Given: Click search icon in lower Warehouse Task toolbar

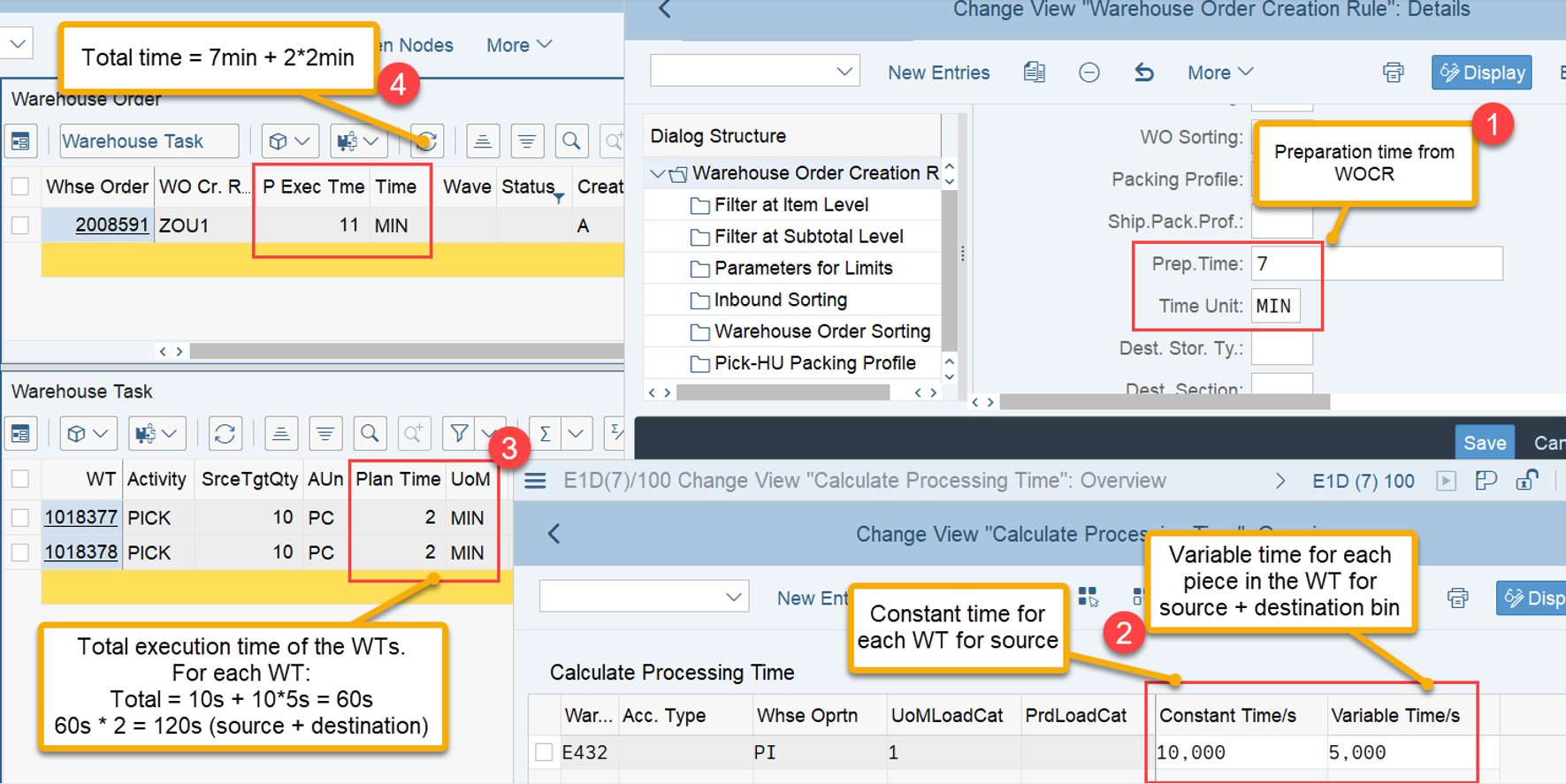Looking at the screenshot, I should (x=370, y=434).
